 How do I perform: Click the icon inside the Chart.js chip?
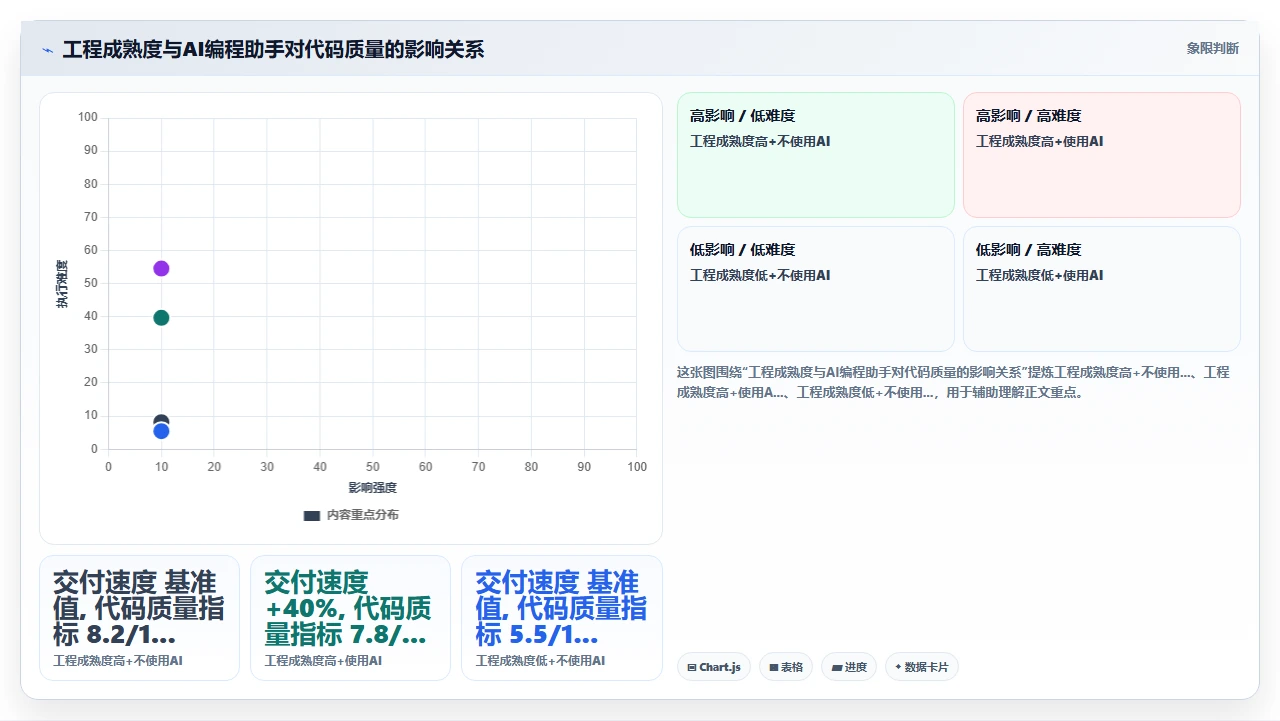[x=692, y=667]
